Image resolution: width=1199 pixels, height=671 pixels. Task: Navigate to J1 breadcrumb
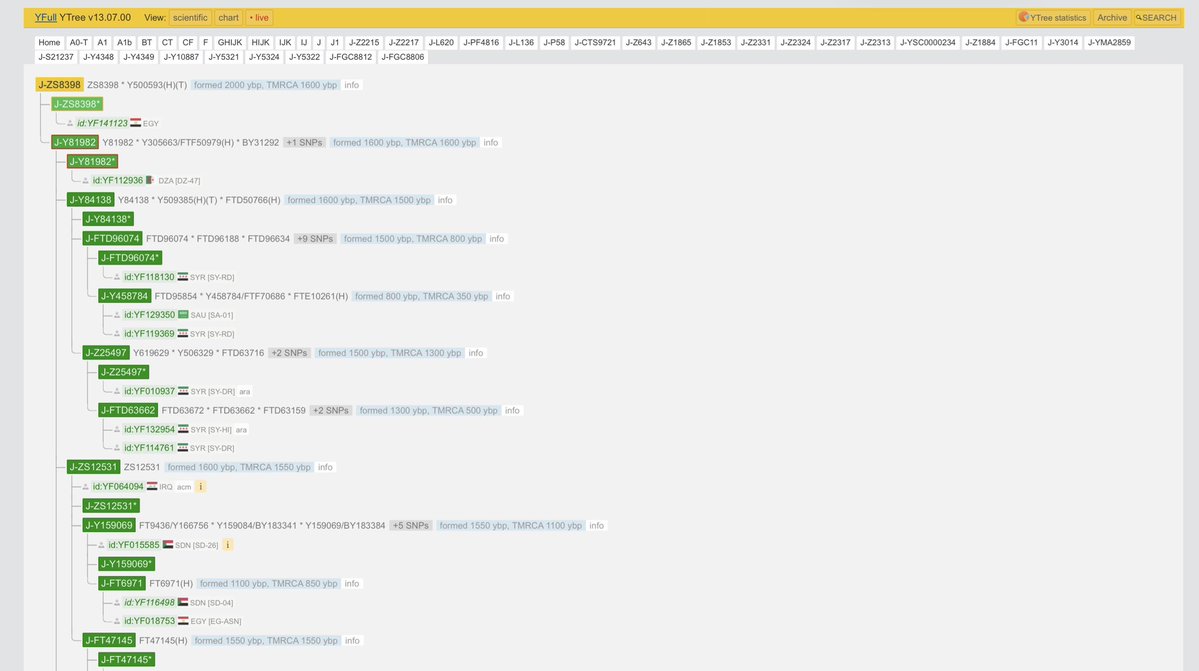coord(334,42)
